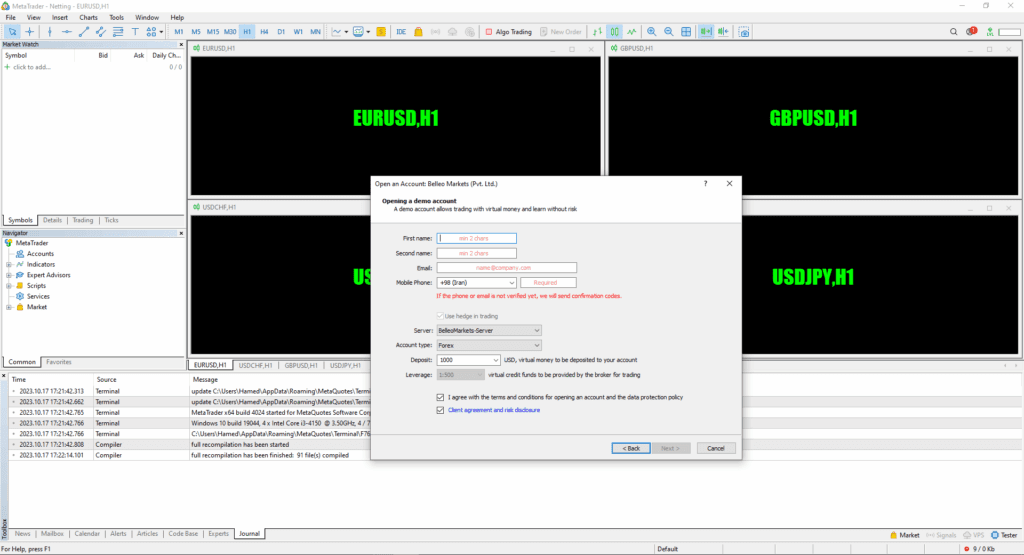Screen dimensions: 1024x555
Task: Click the Zoom In magnifier icon
Action: (652, 32)
